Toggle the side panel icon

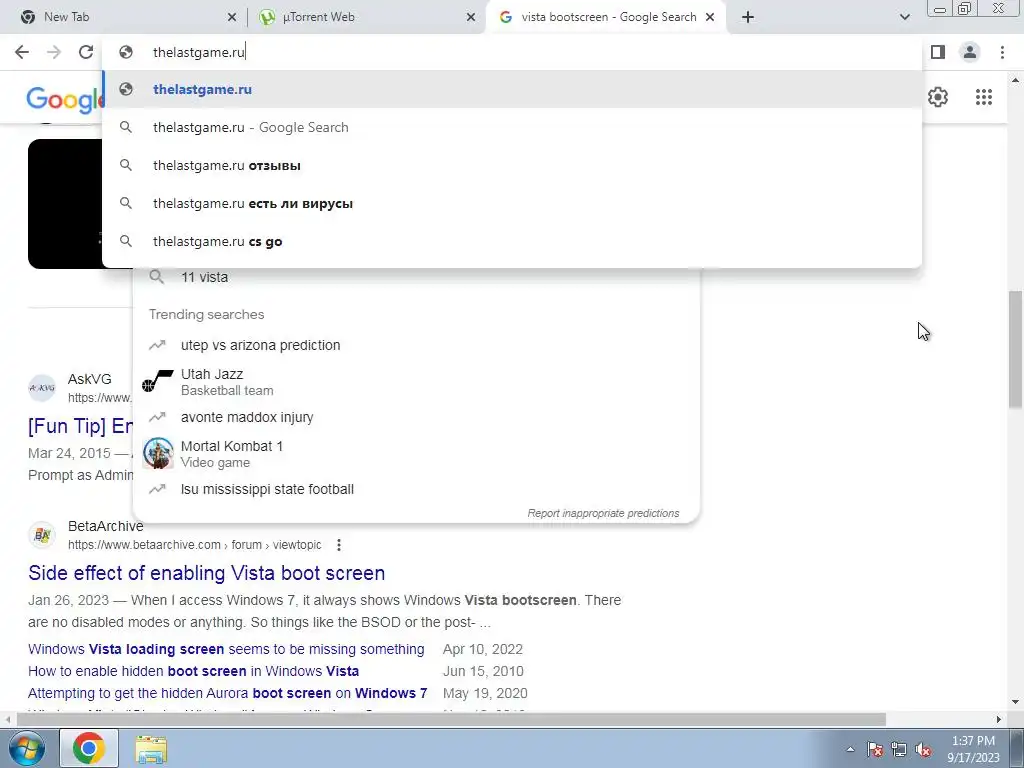pyautogui.click(x=938, y=52)
